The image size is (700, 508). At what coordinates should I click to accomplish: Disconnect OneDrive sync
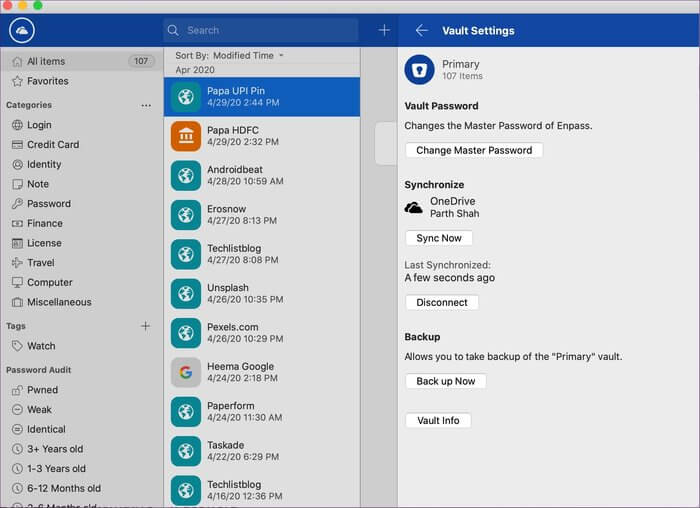coord(442,303)
